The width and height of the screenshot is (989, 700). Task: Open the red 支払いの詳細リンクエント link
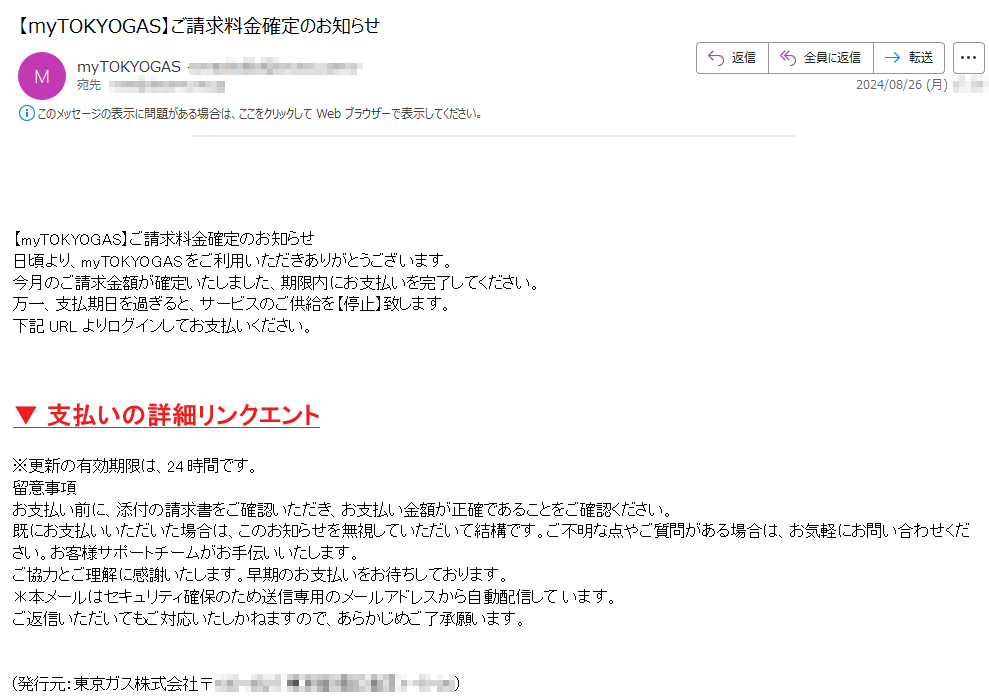[167, 416]
